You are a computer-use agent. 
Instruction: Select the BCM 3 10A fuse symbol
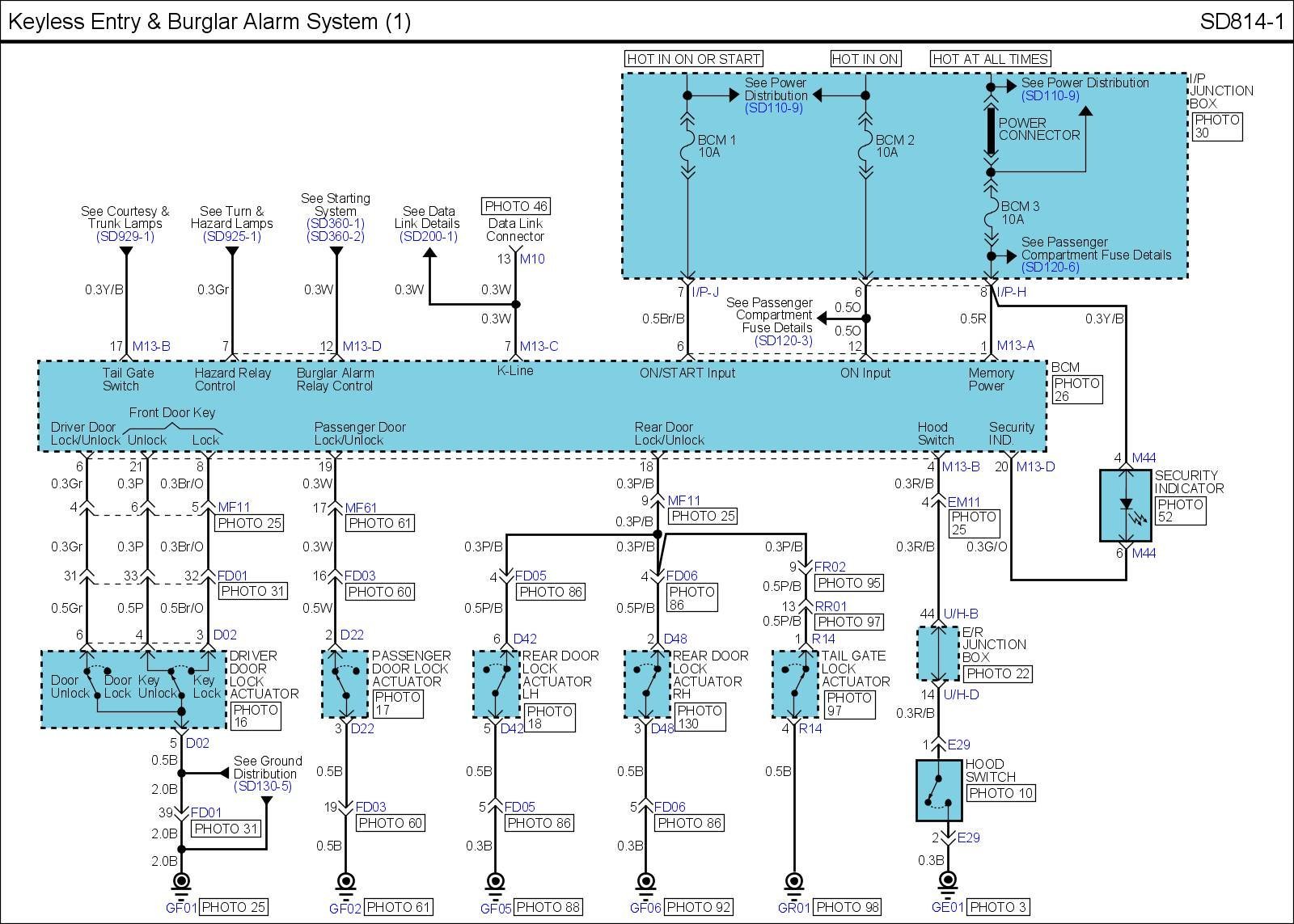pyautogui.click(x=990, y=213)
